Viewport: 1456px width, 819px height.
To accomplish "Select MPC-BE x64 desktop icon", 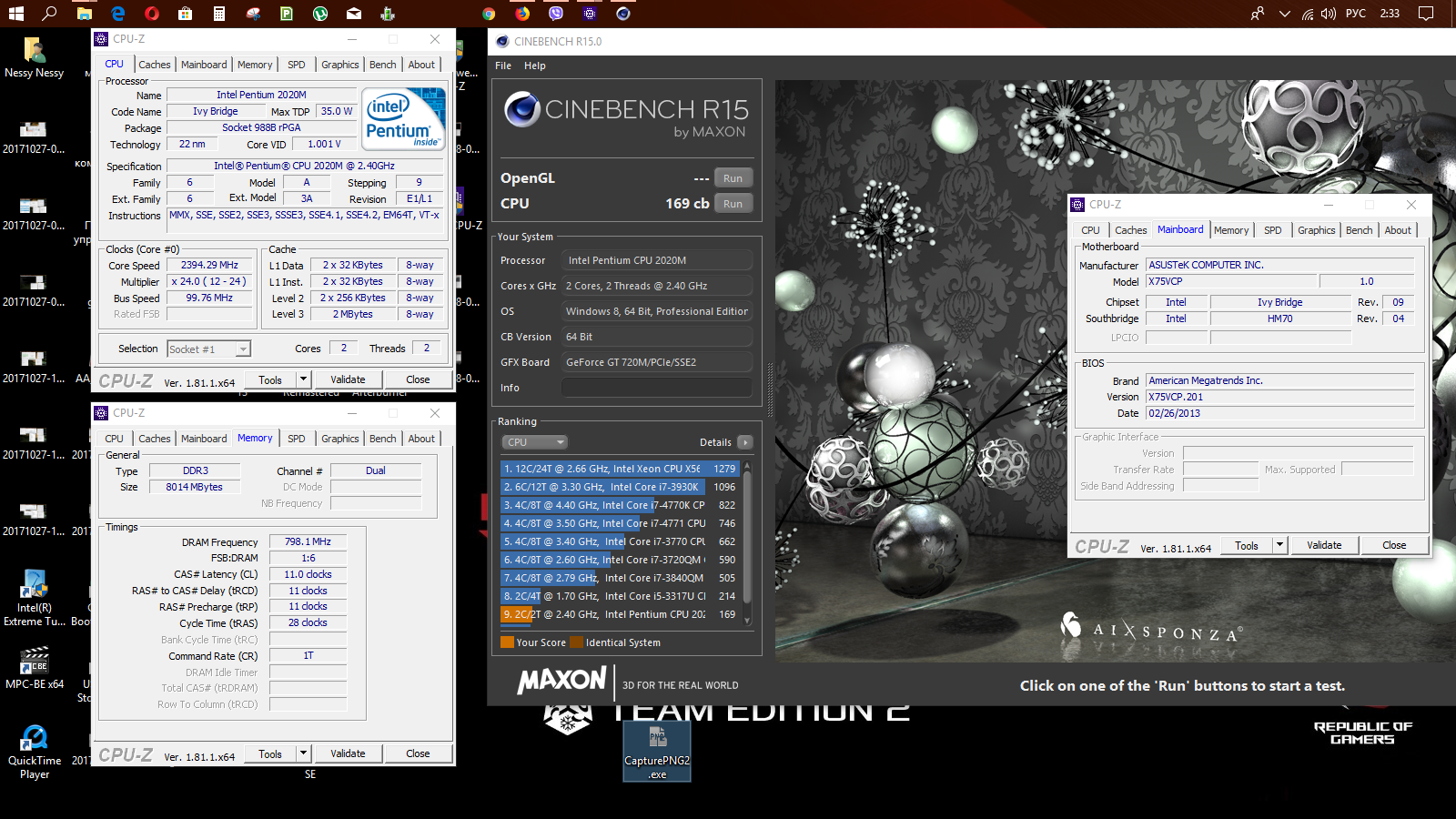I will [x=34, y=667].
